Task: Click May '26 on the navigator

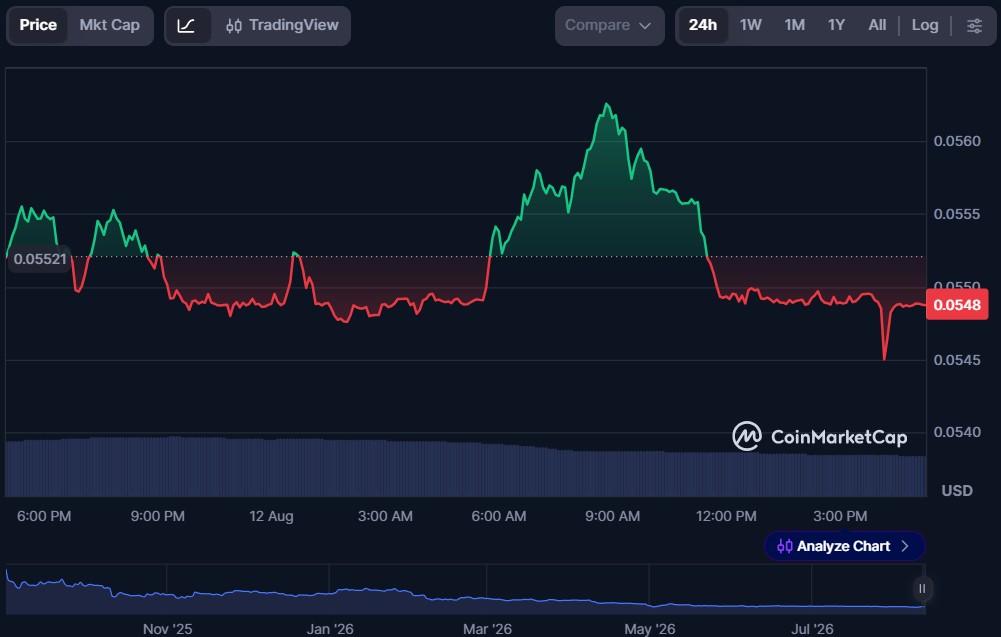Action: (649, 629)
